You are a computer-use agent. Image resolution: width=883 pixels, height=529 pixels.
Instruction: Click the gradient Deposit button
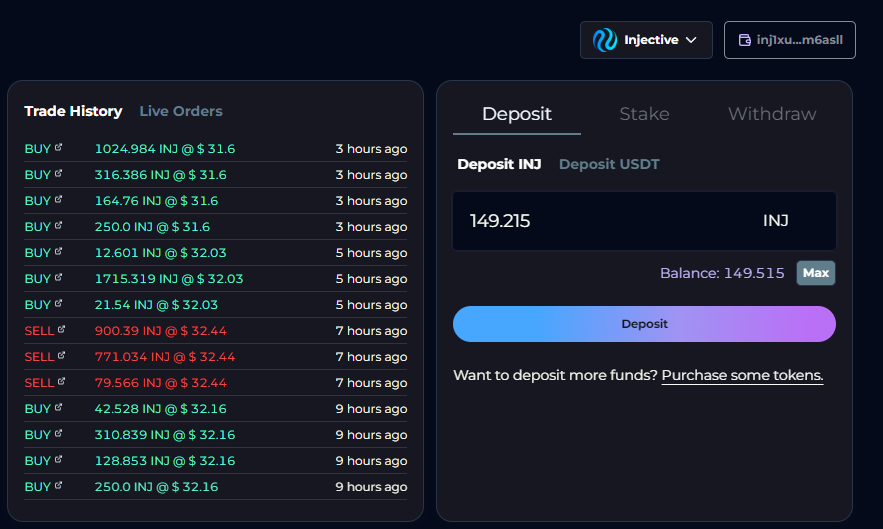(644, 324)
